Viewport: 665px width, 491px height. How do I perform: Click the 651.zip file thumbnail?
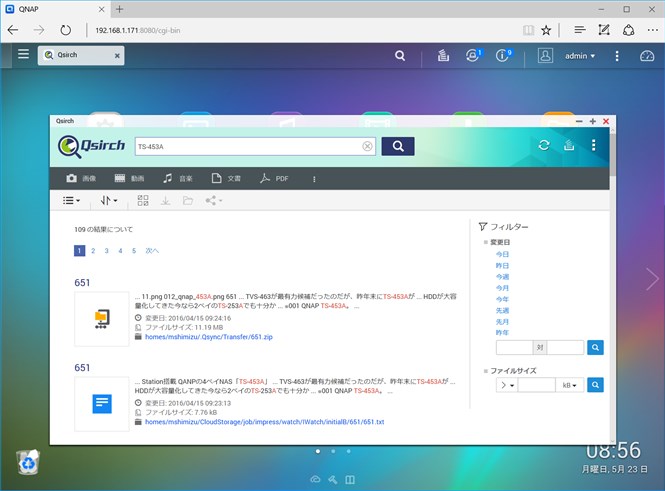pyautogui.click(x=102, y=319)
